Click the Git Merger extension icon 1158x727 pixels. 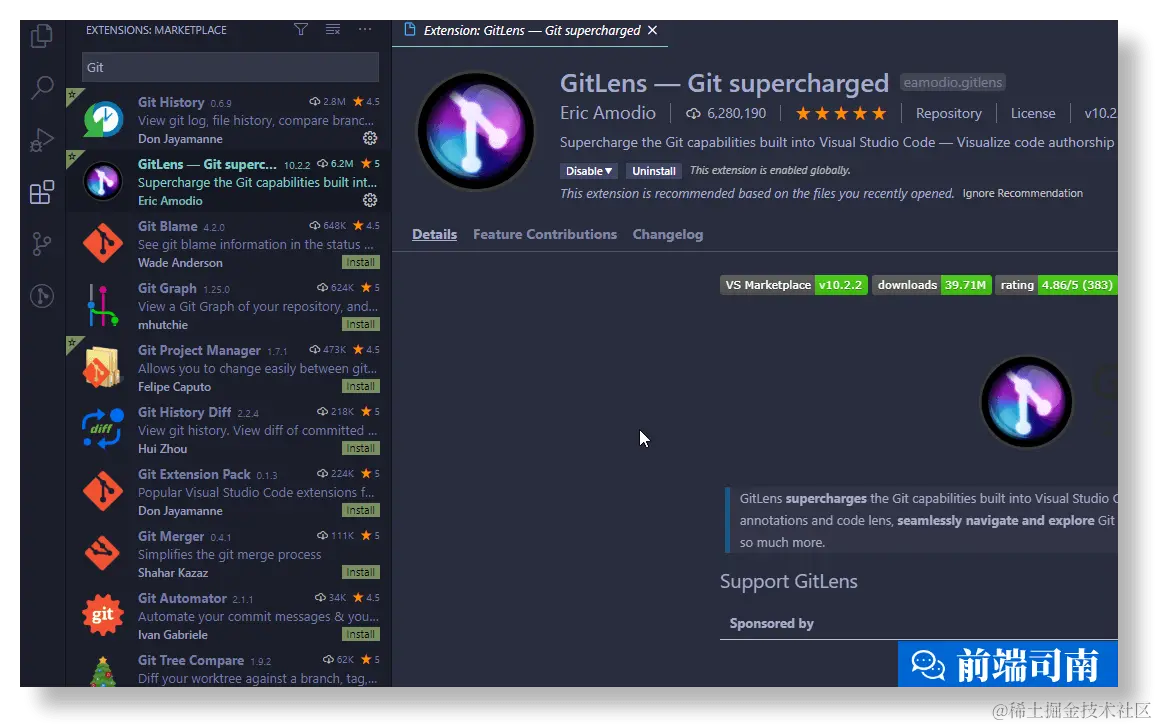103,553
